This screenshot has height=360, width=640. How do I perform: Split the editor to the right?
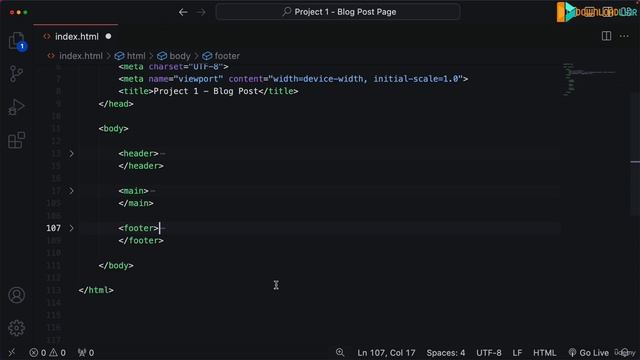point(607,36)
